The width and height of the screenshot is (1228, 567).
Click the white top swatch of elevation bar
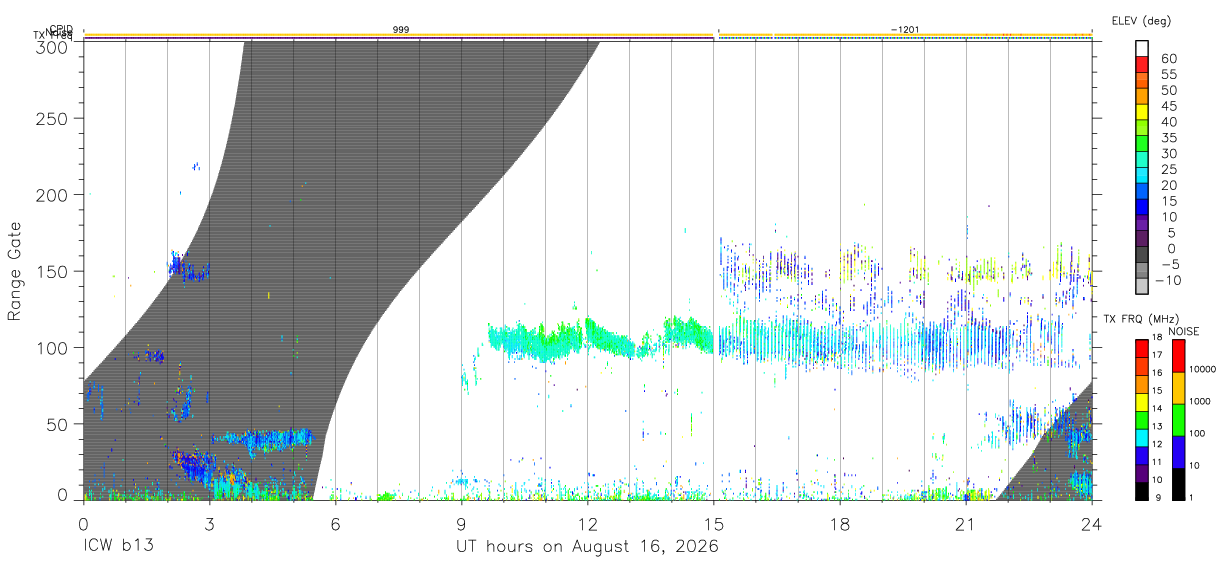click(x=1142, y=49)
